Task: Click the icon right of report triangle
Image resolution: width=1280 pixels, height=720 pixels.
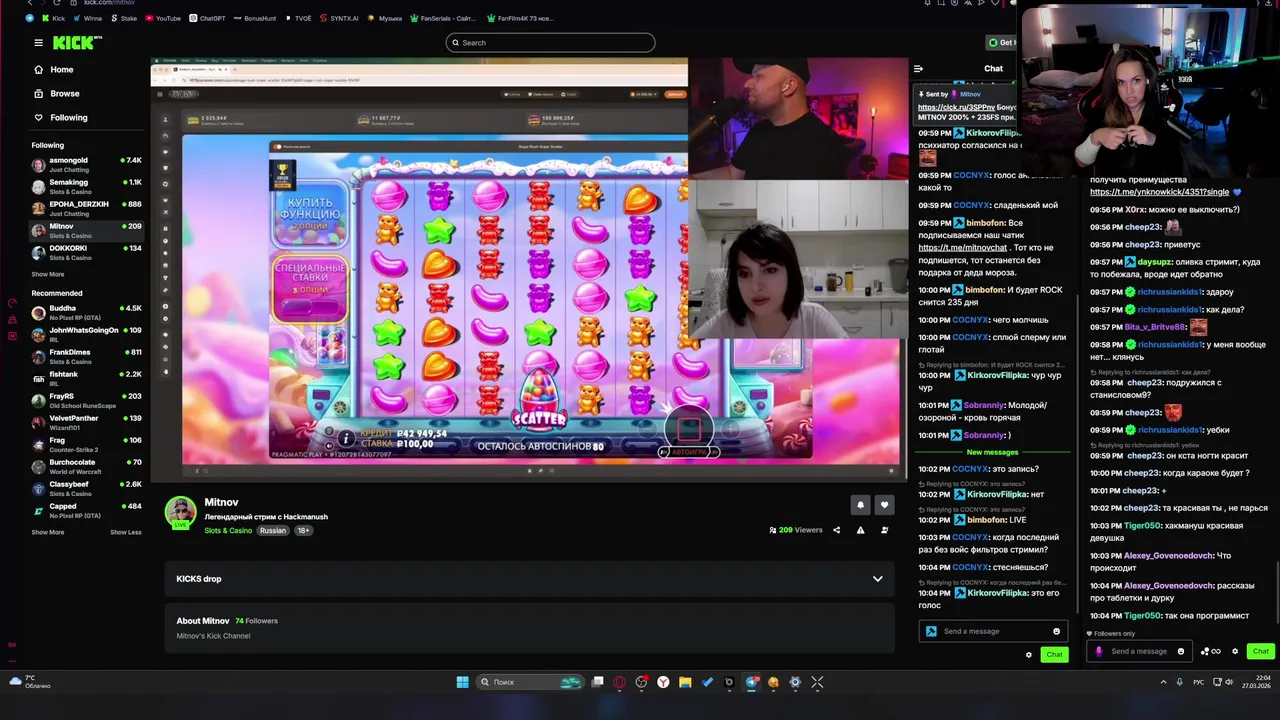Action: (884, 530)
